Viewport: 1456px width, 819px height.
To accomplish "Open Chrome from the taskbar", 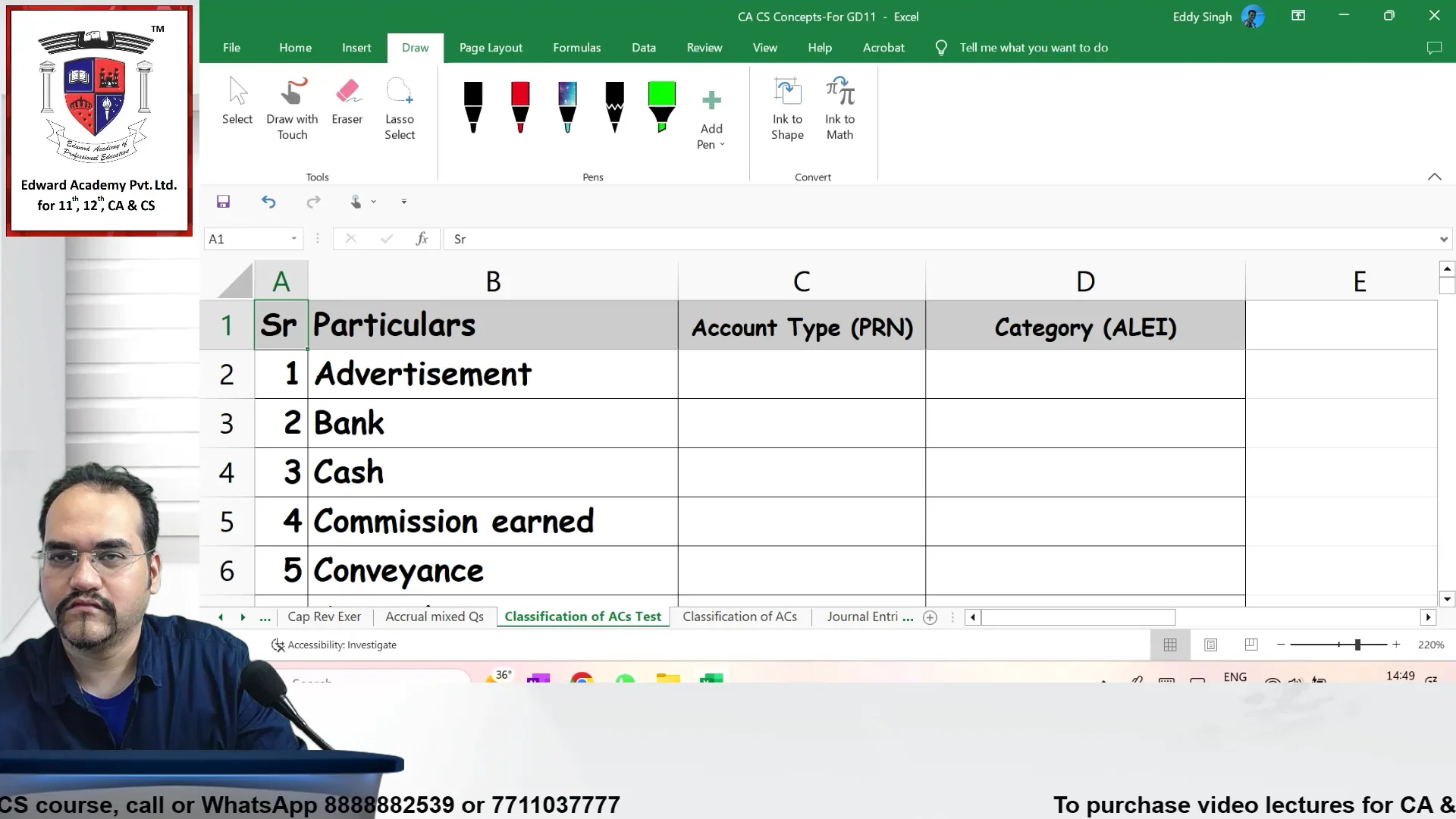I will (582, 680).
